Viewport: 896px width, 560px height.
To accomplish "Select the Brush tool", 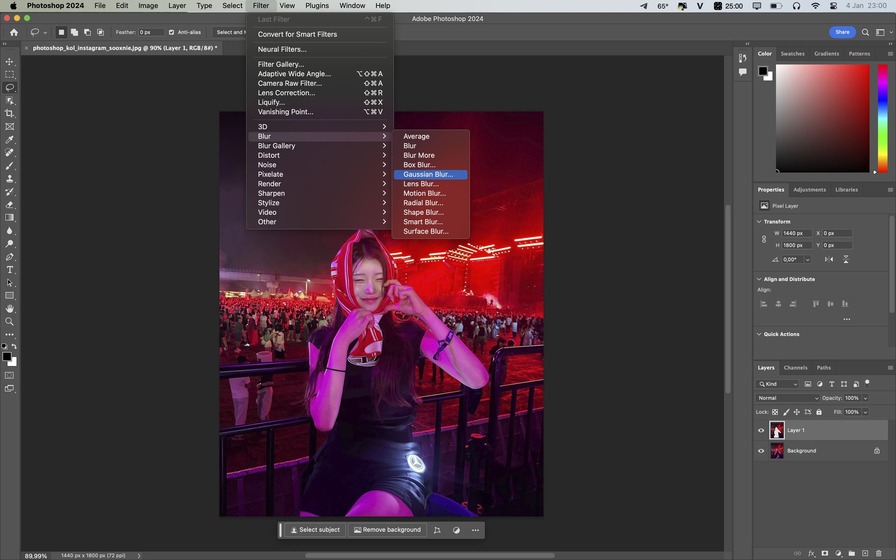I will (9, 166).
